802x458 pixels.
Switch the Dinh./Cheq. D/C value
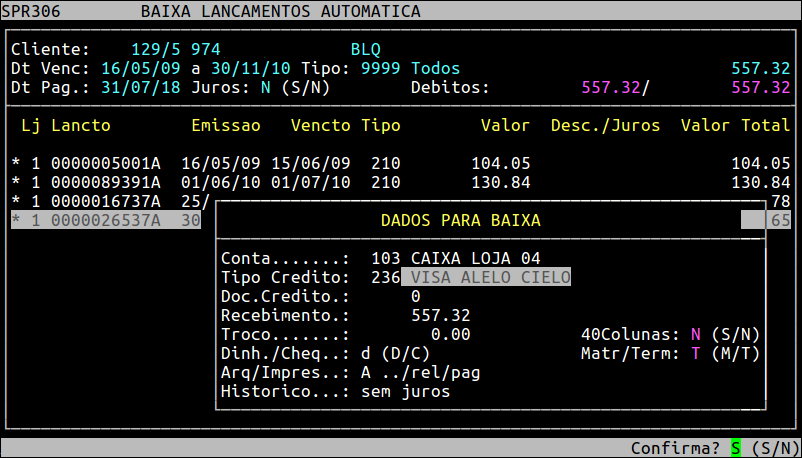point(366,353)
